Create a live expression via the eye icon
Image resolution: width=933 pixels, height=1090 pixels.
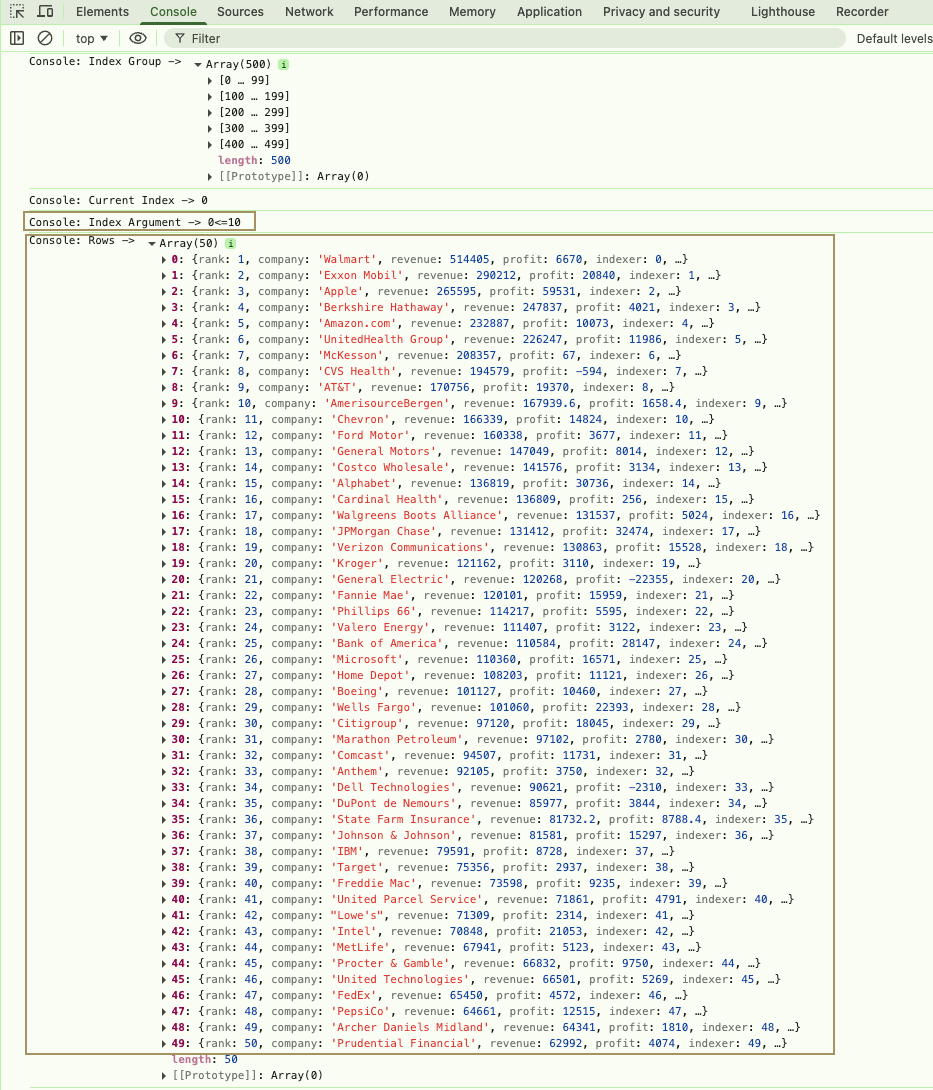pos(138,37)
